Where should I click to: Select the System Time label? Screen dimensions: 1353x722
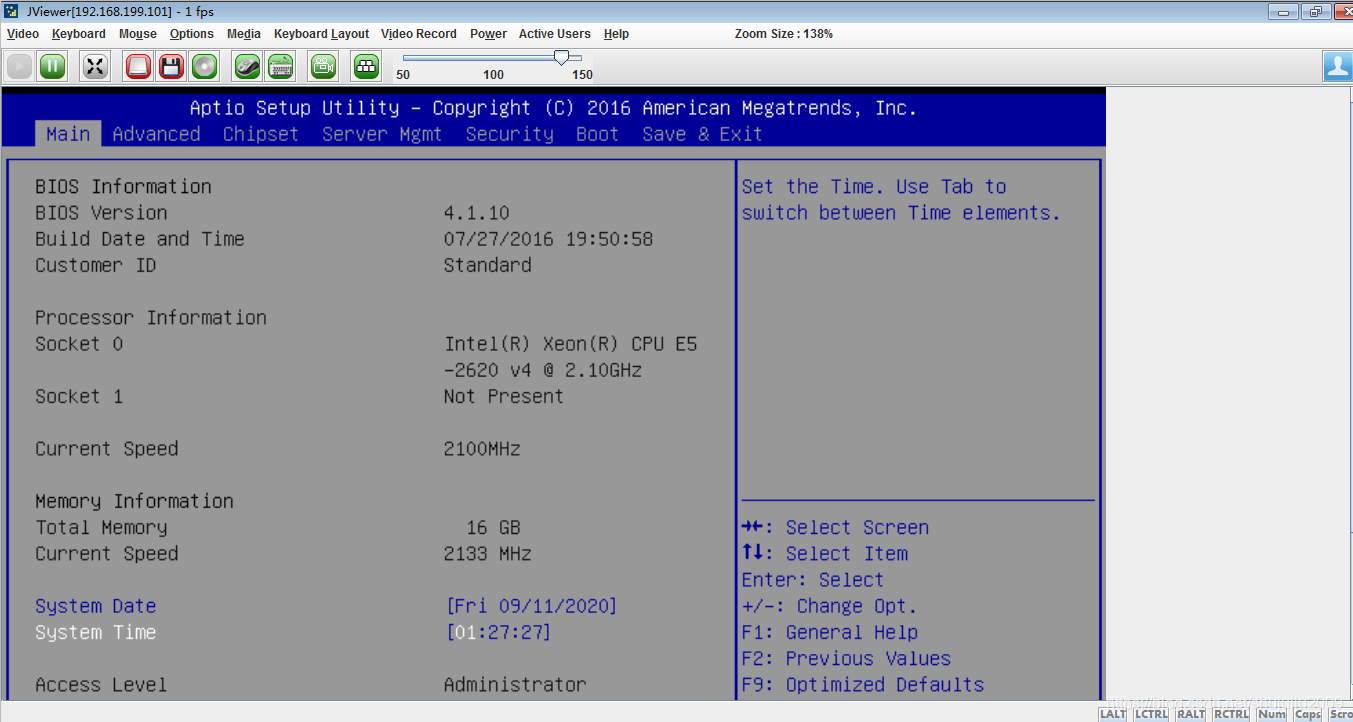click(x=96, y=632)
